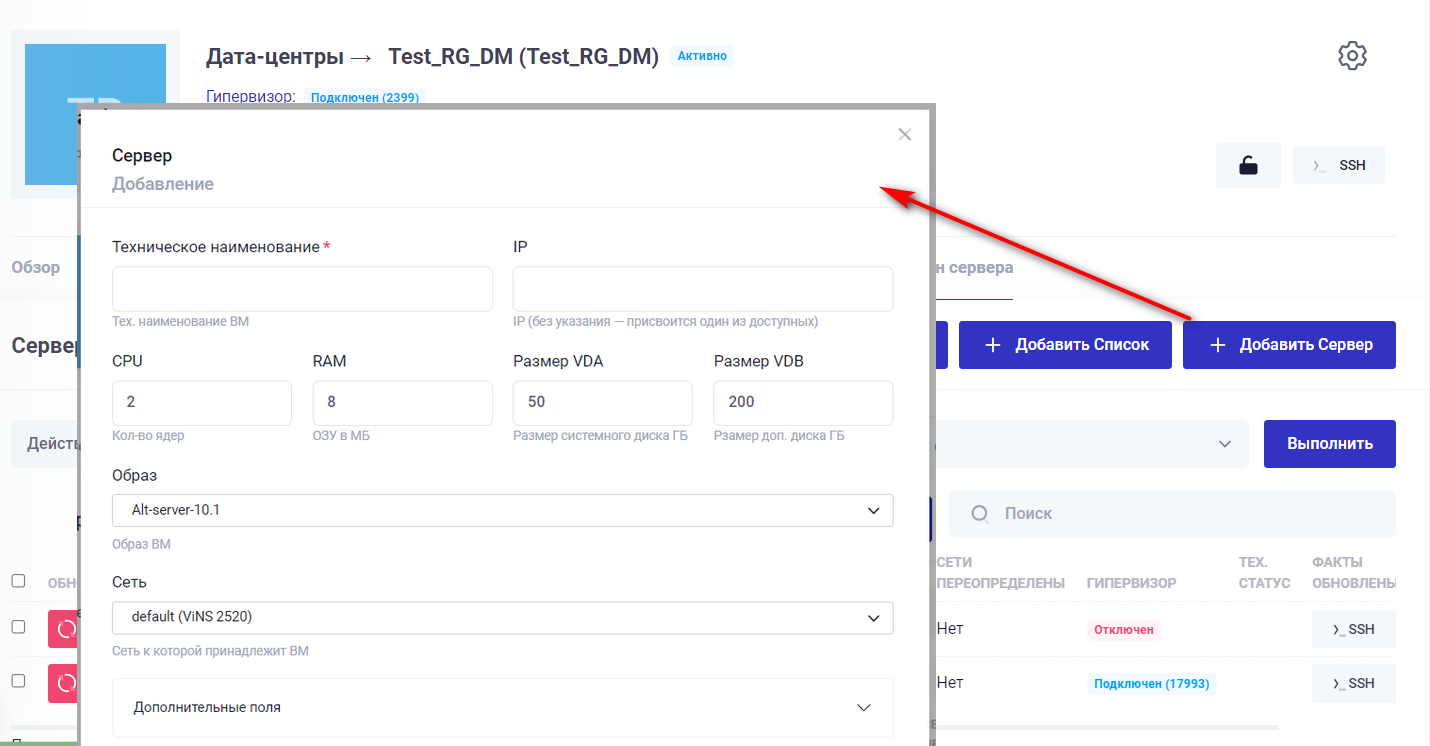Check the second server row checkbox

[18, 681]
